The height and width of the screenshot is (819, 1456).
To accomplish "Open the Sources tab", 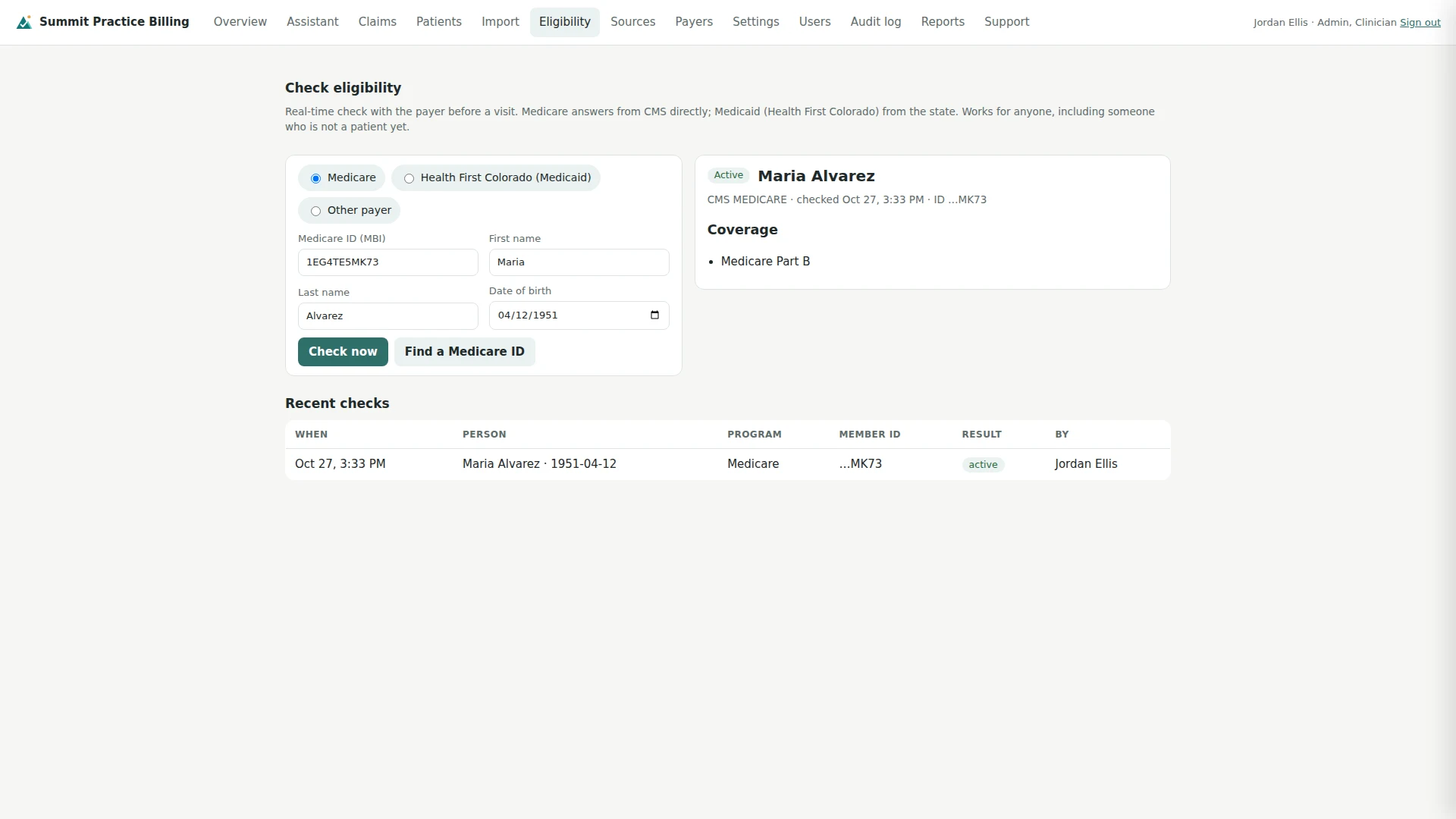I will [633, 22].
